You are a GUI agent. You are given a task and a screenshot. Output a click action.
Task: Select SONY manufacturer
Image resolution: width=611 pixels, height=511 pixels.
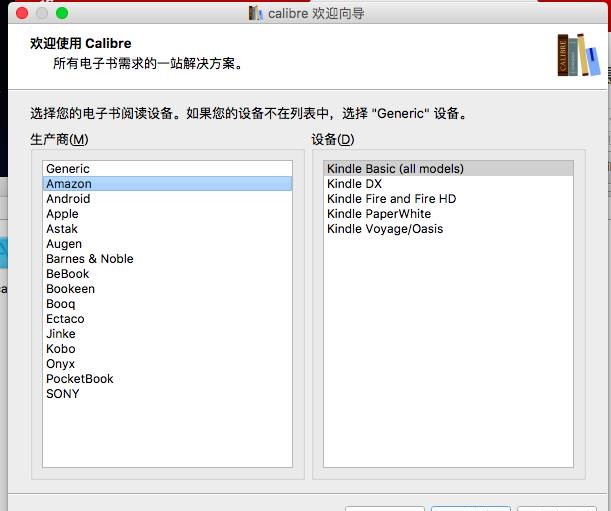pyautogui.click(x=167, y=394)
